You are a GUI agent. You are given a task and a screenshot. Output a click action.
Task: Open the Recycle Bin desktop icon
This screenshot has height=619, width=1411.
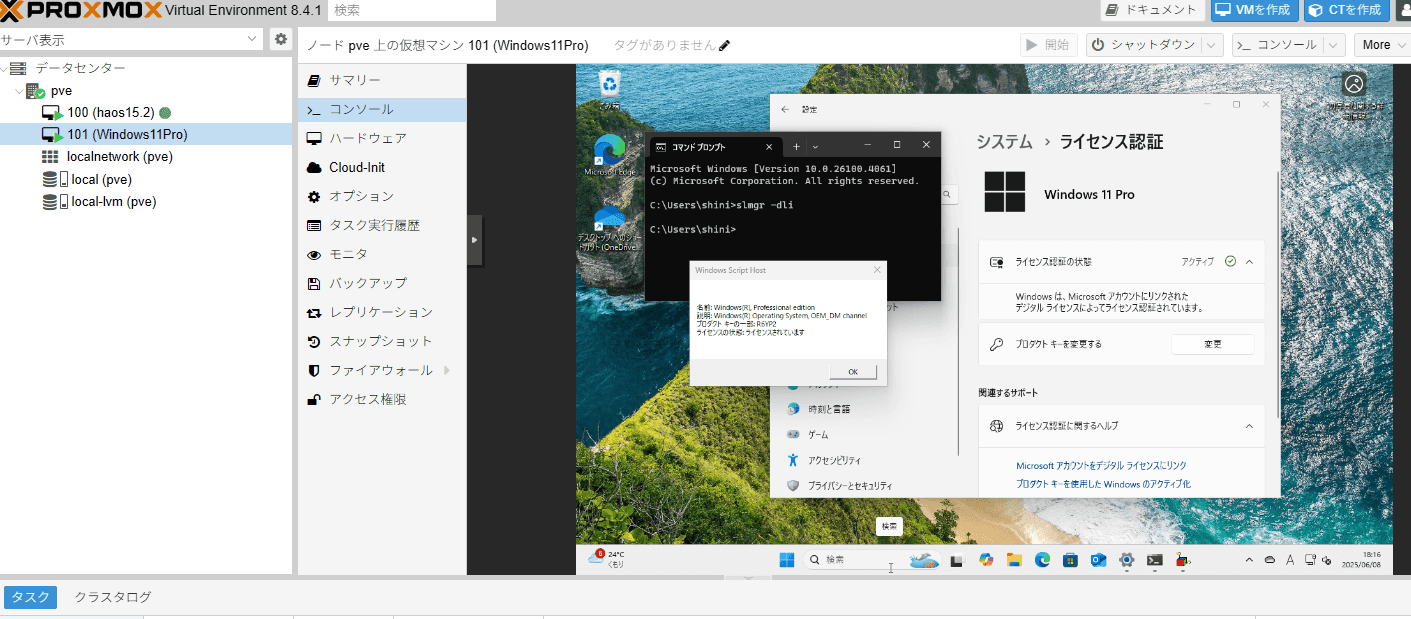click(x=609, y=90)
